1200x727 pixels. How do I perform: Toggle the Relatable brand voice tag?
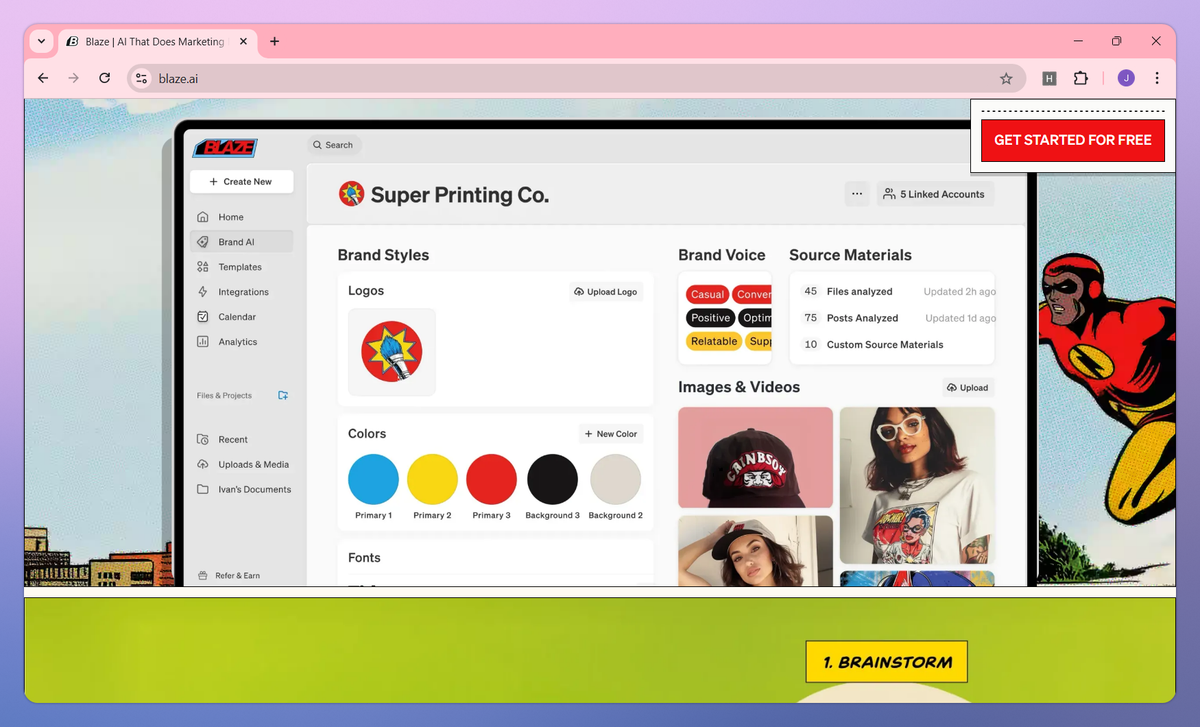pyautogui.click(x=713, y=341)
